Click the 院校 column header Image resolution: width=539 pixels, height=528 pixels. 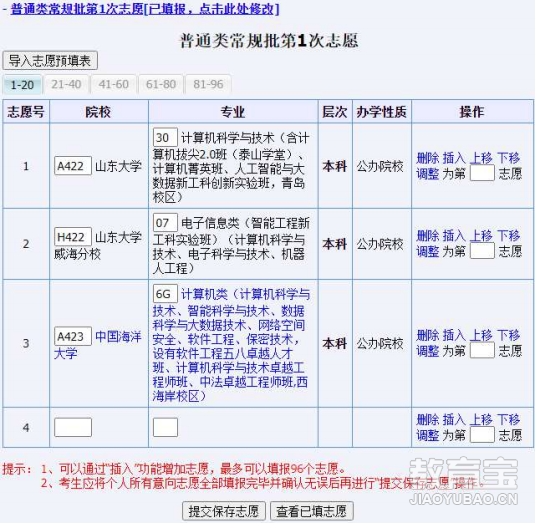tap(98, 112)
